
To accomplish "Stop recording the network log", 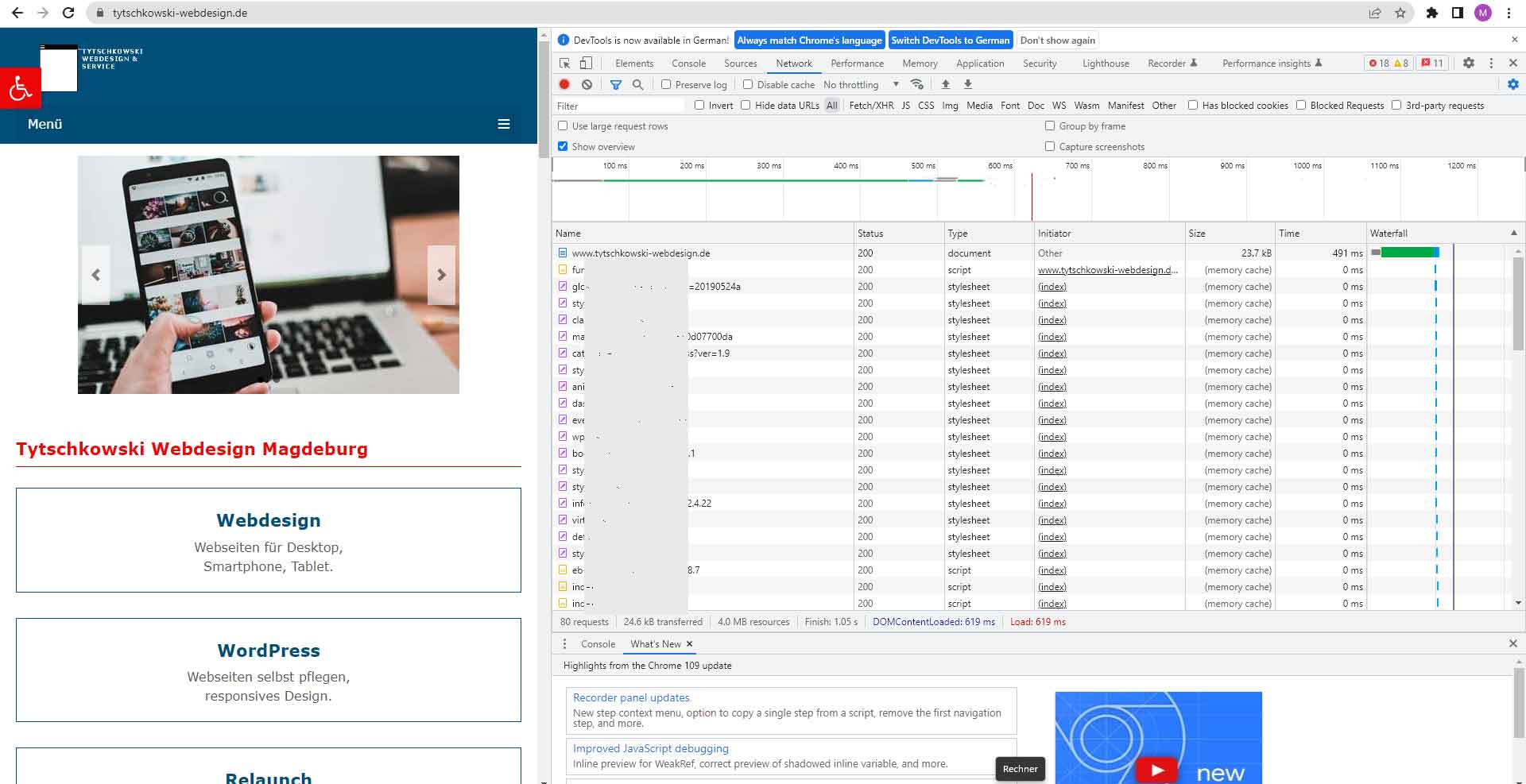I will [564, 84].
